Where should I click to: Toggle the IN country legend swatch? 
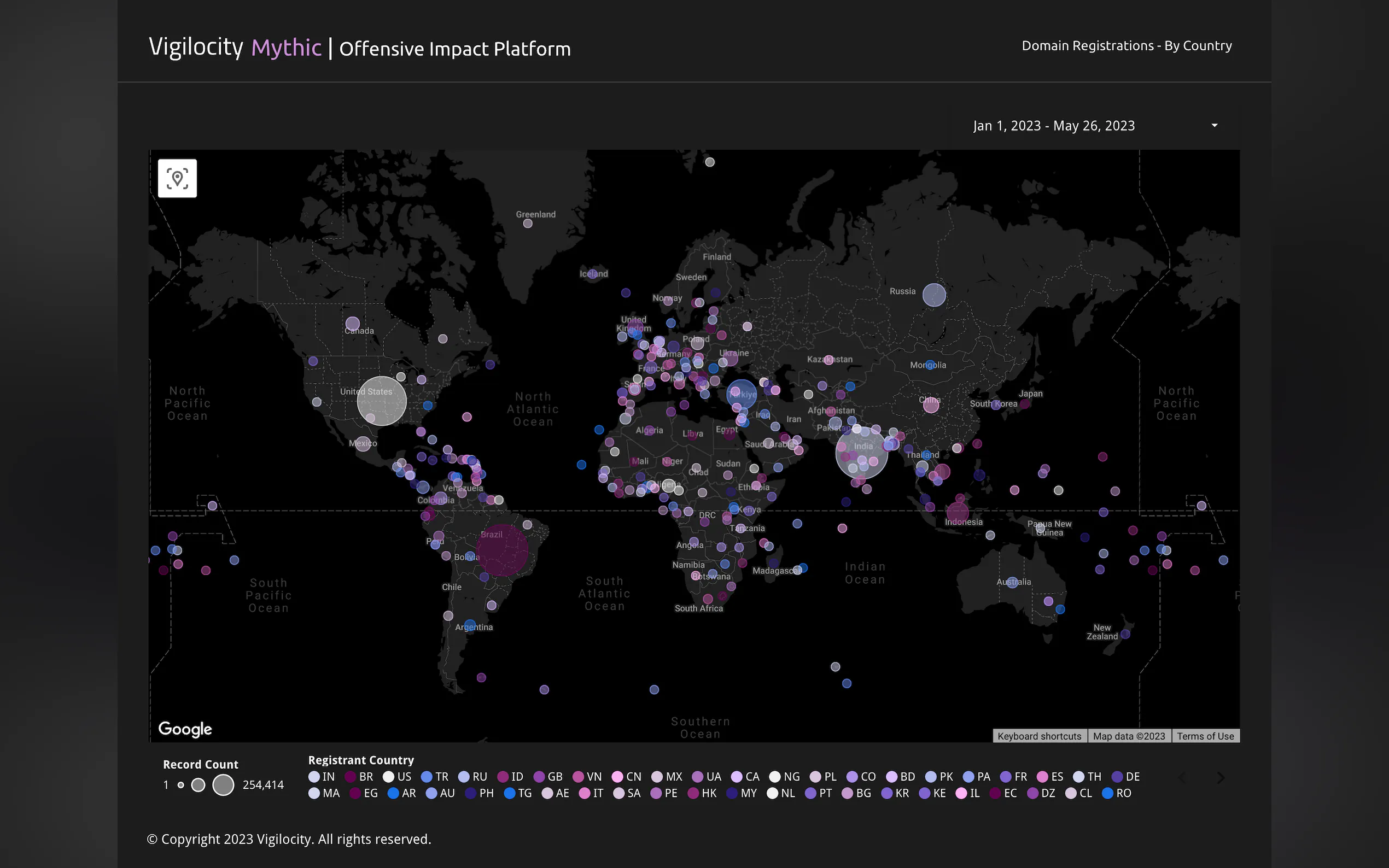(x=314, y=777)
